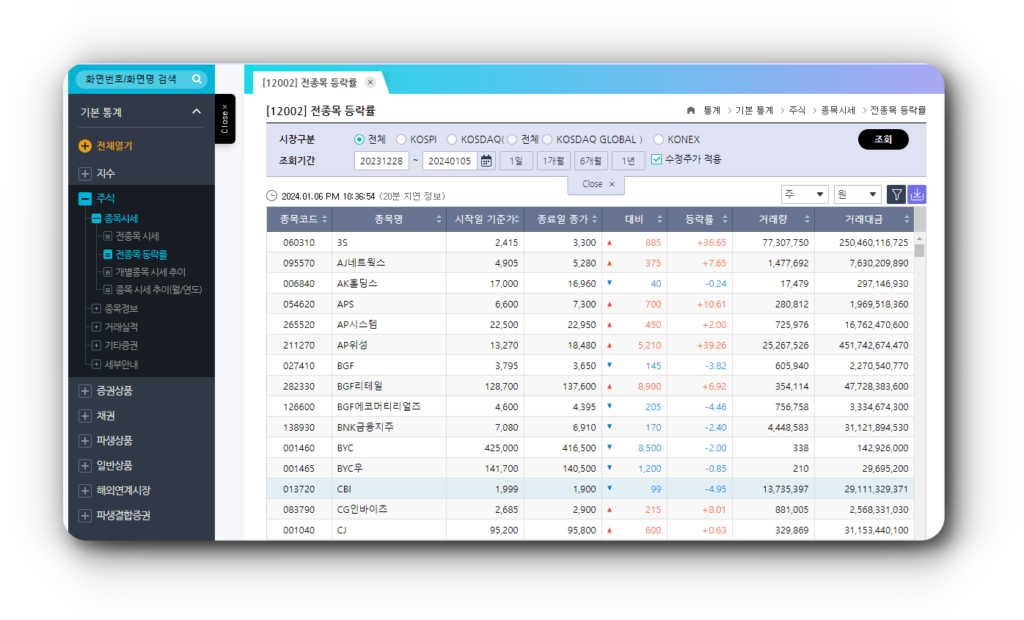Click stock code 060310 cell
The image size is (1024, 620).
coord(298,242)
